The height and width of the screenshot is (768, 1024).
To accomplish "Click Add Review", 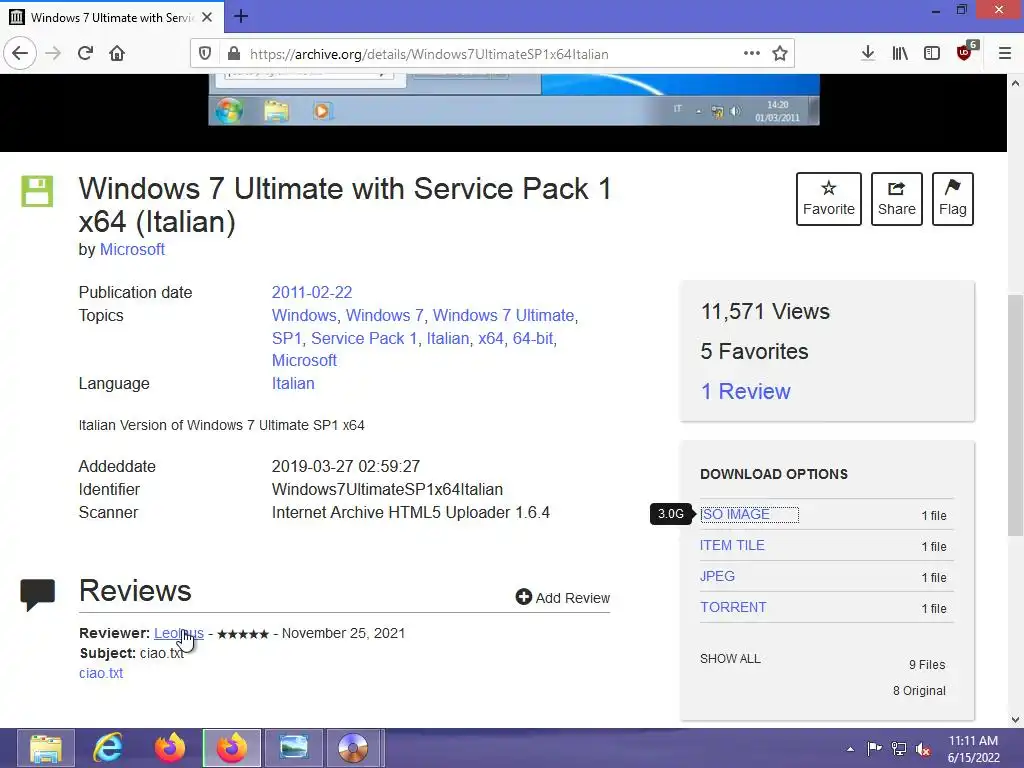I will coord(563,598).
